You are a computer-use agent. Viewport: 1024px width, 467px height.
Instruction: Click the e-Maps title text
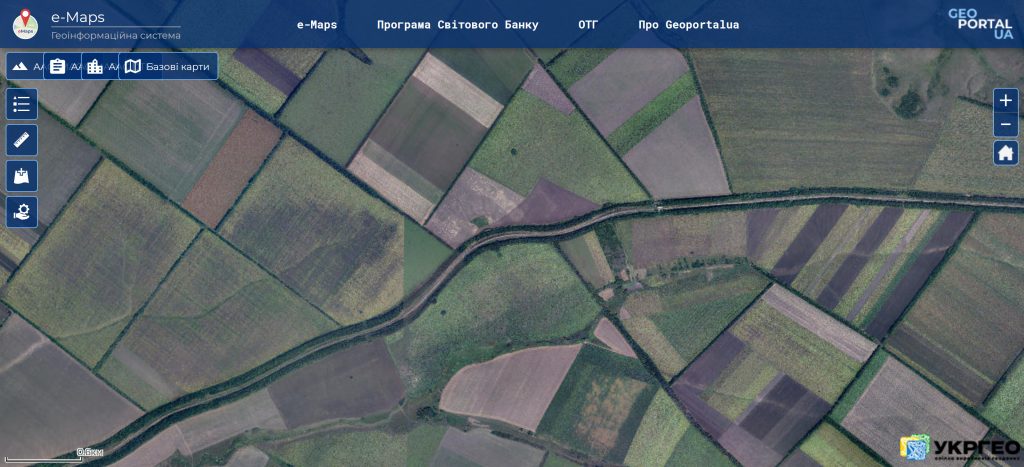click(78, 18)
